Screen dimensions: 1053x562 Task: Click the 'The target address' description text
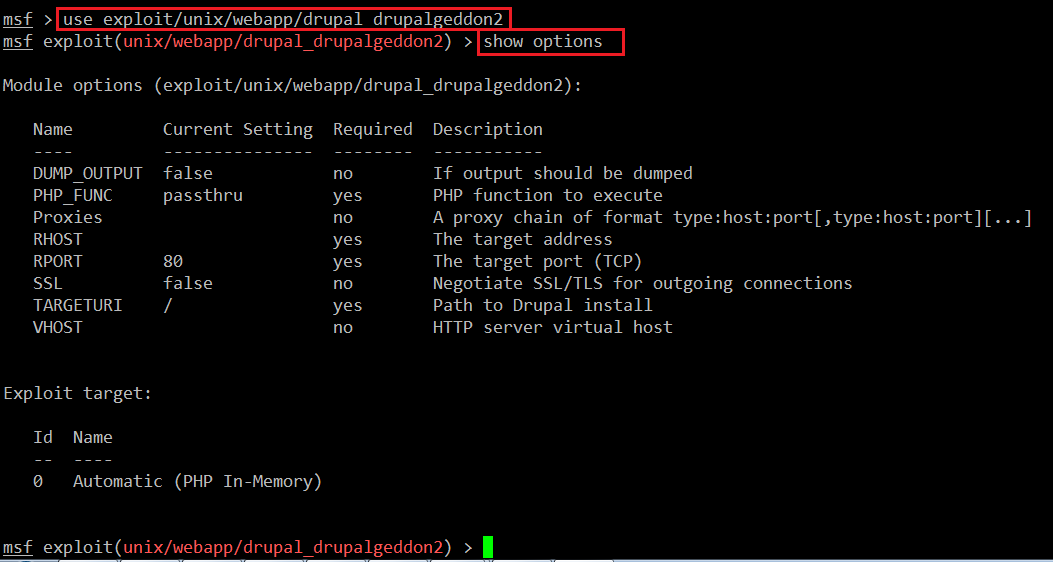point(522,239)
